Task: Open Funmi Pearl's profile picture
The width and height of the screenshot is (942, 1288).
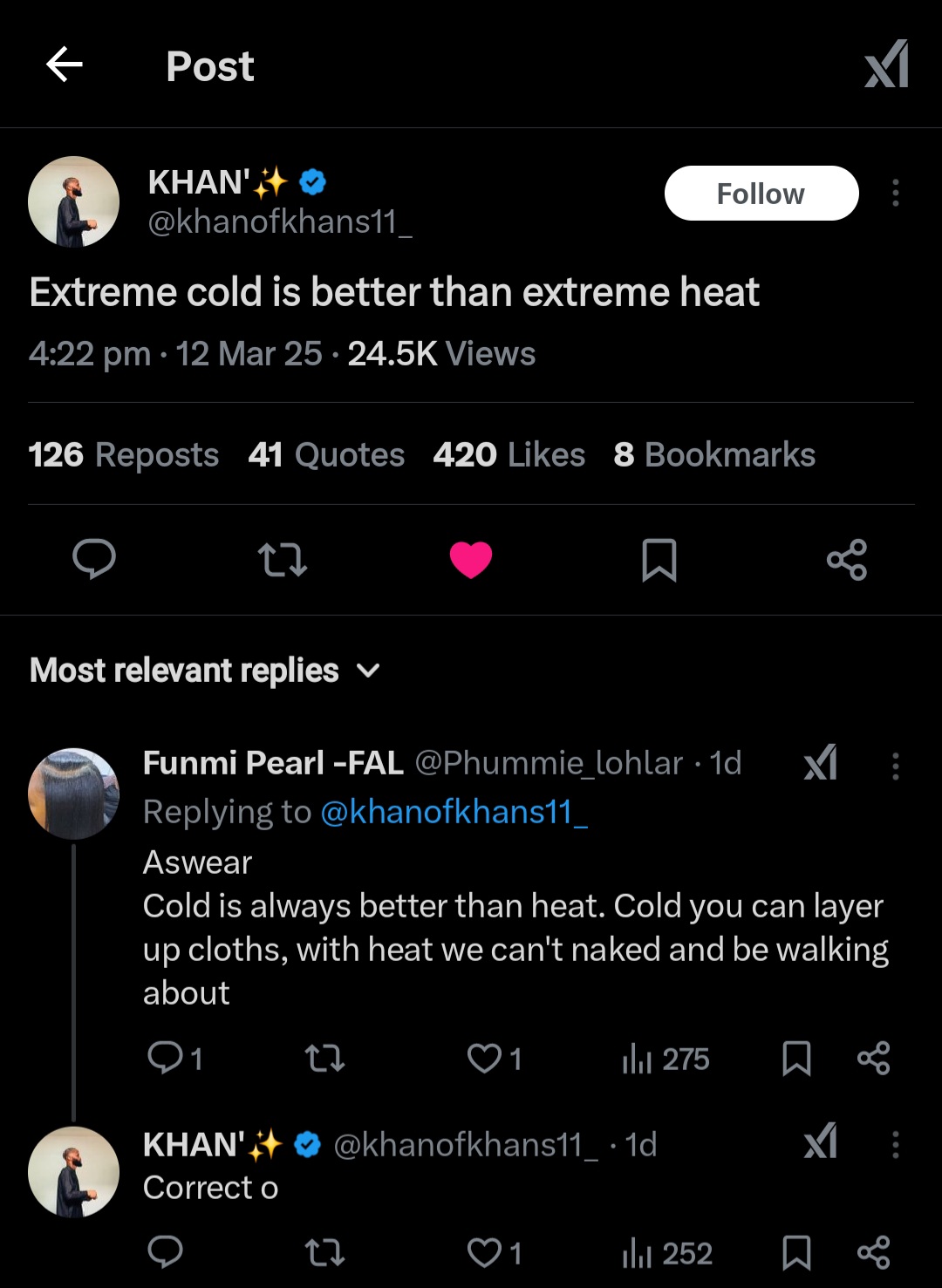Action: point(73,794)
